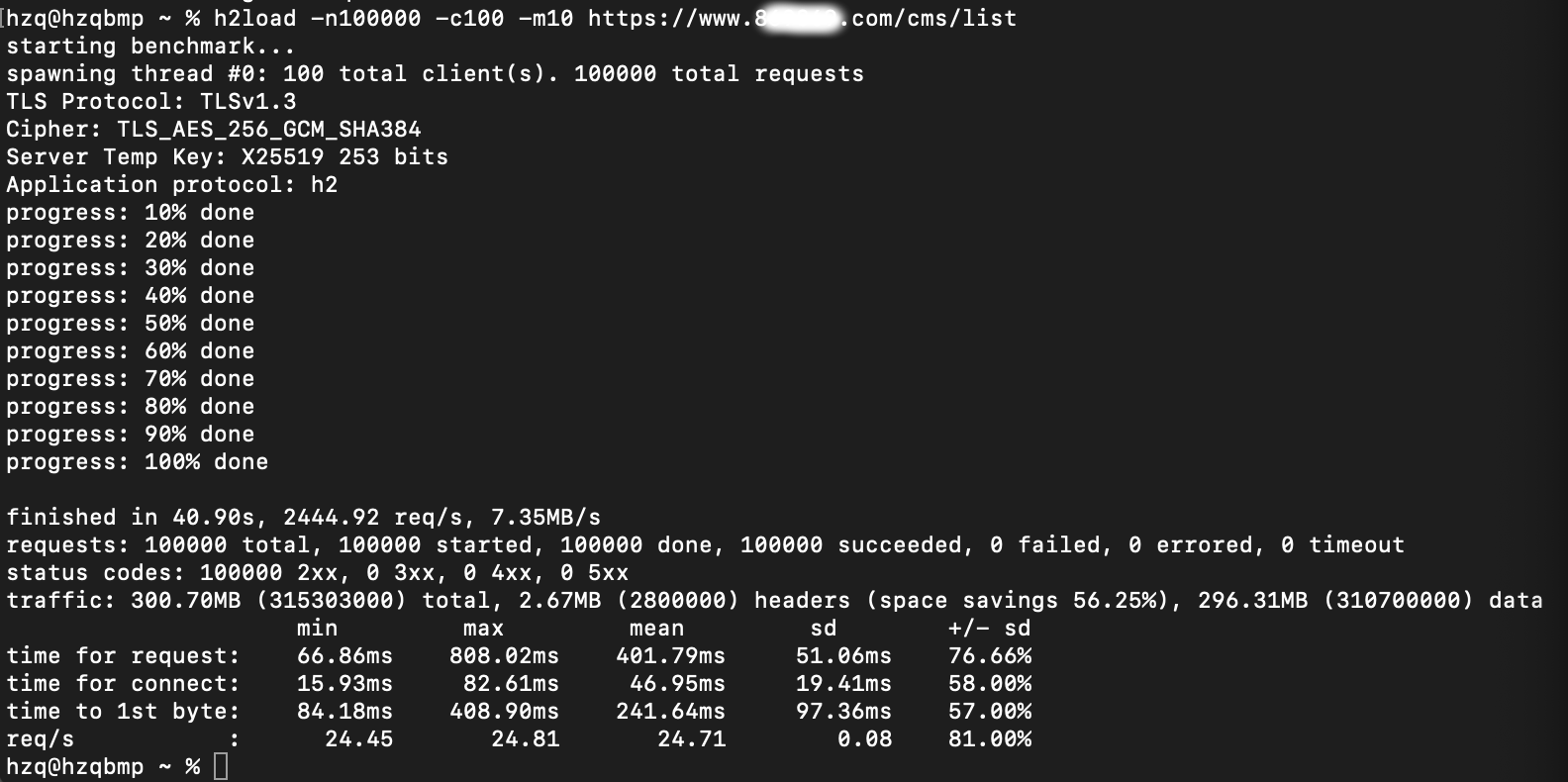
Task: Click the Cipher TLS_AES_256_GCM_SHA384 text
Action: pos(213,130)
